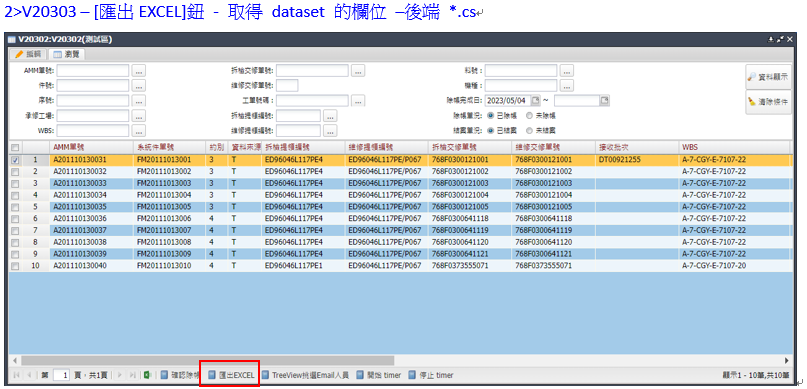Select 已結案 radio button

(x=490, y=131)
